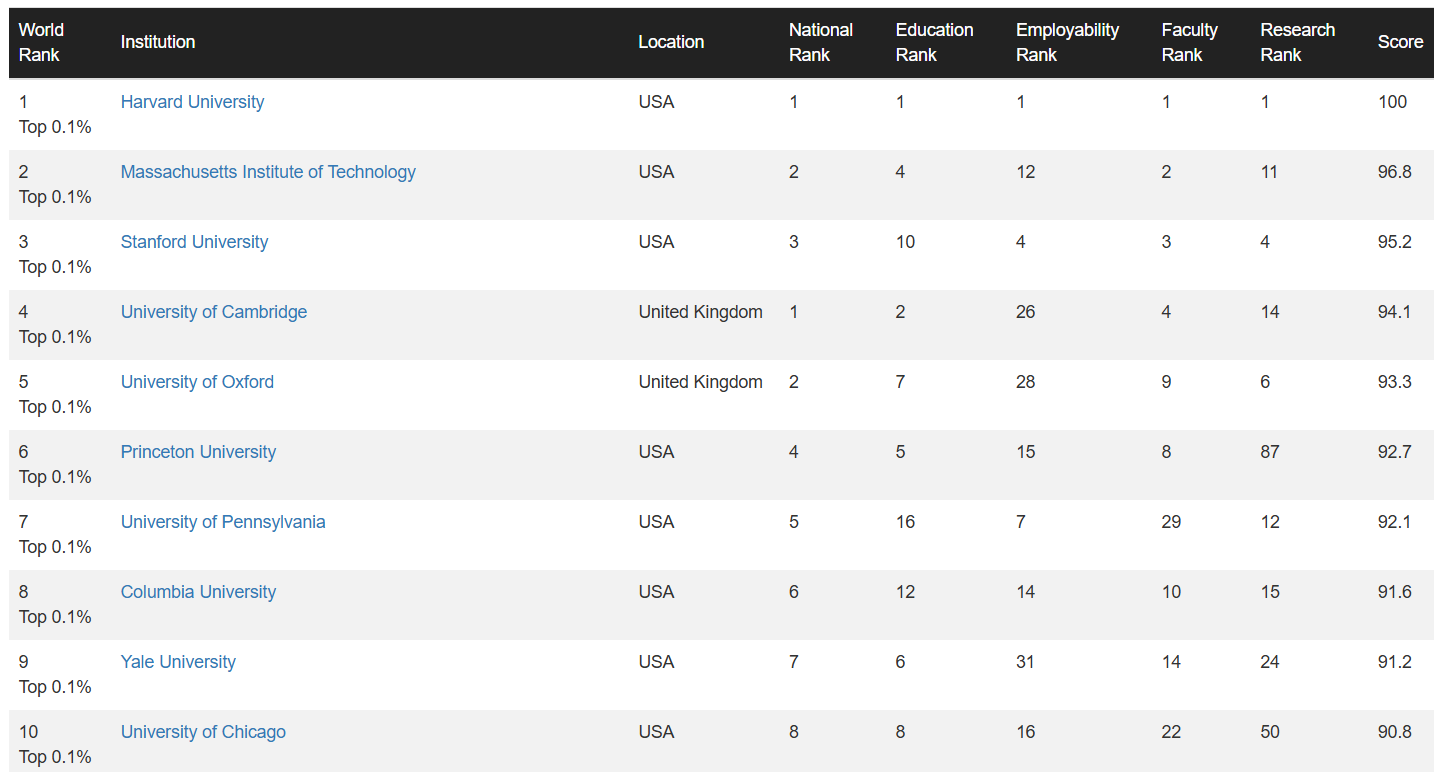Select the Employability Rank column header
This screenshot has height=772, width=1434.
point(1067,42)
